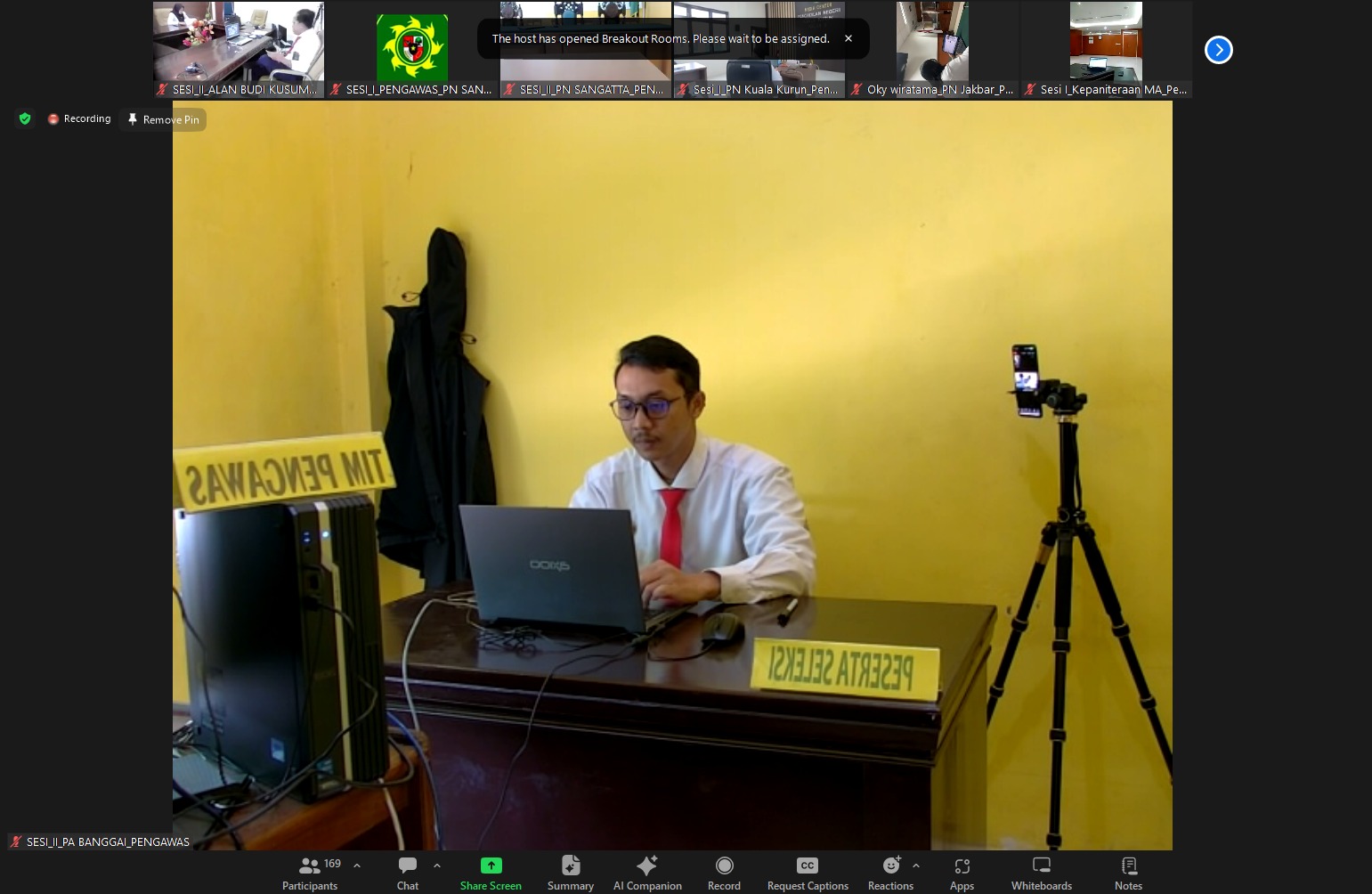1372x894 pixels.
Task: Select the SESI_II_ALAN BUDI KUSUM video thumbnail
Action: (238, 49)
